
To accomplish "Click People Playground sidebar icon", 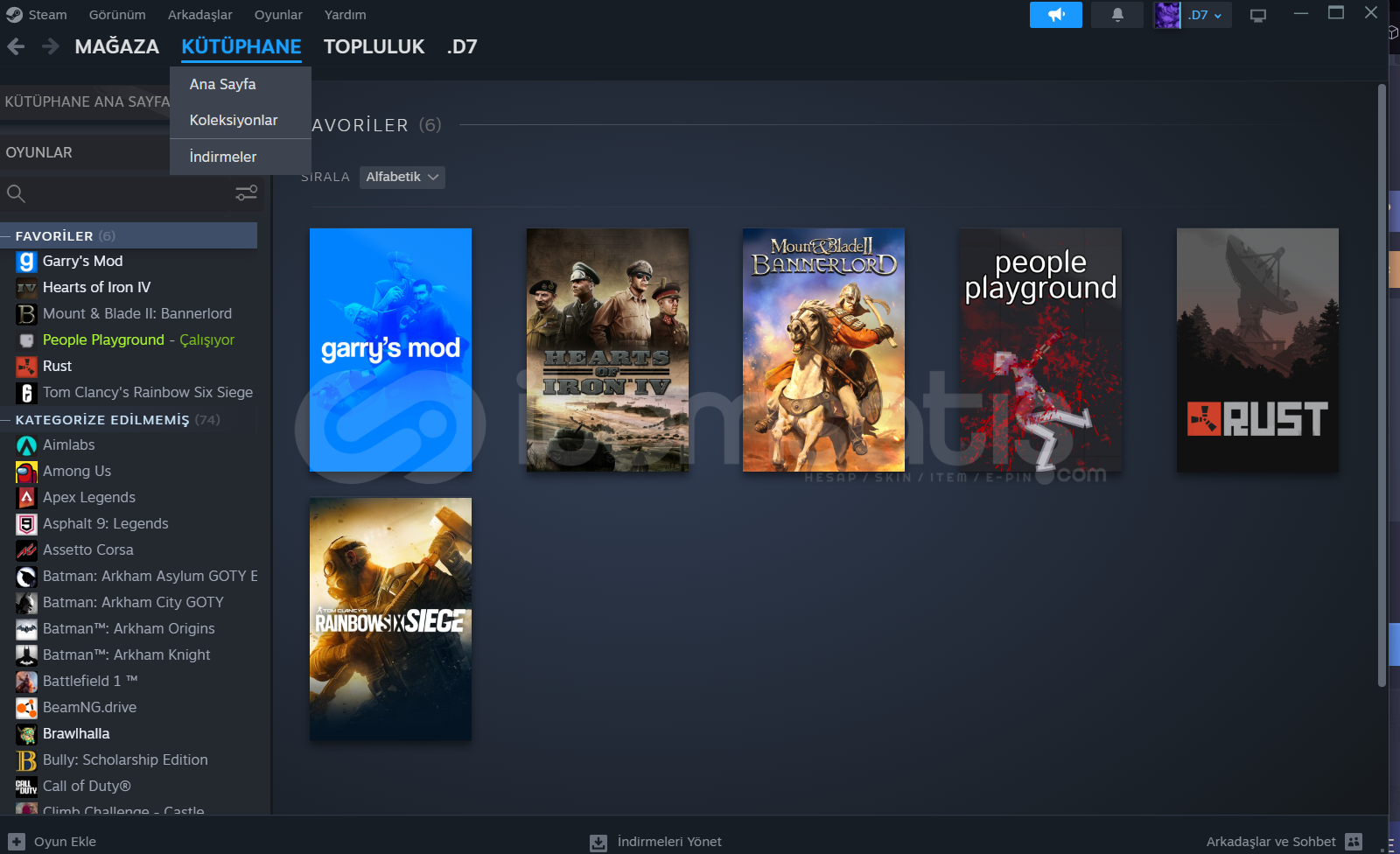I will pyautogui.click(x=27, y=340).
